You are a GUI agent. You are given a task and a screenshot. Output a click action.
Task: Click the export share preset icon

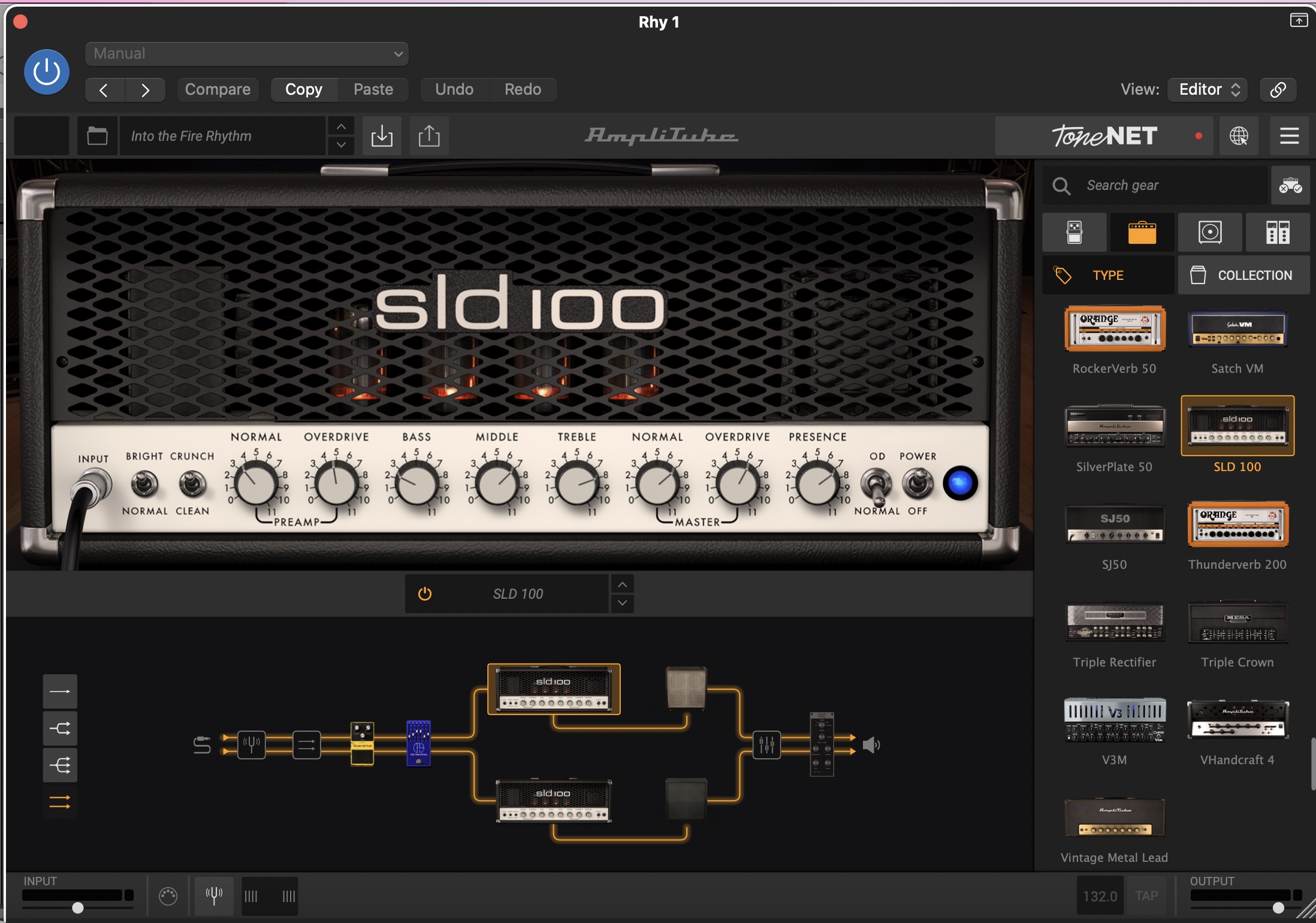(429, 136)
